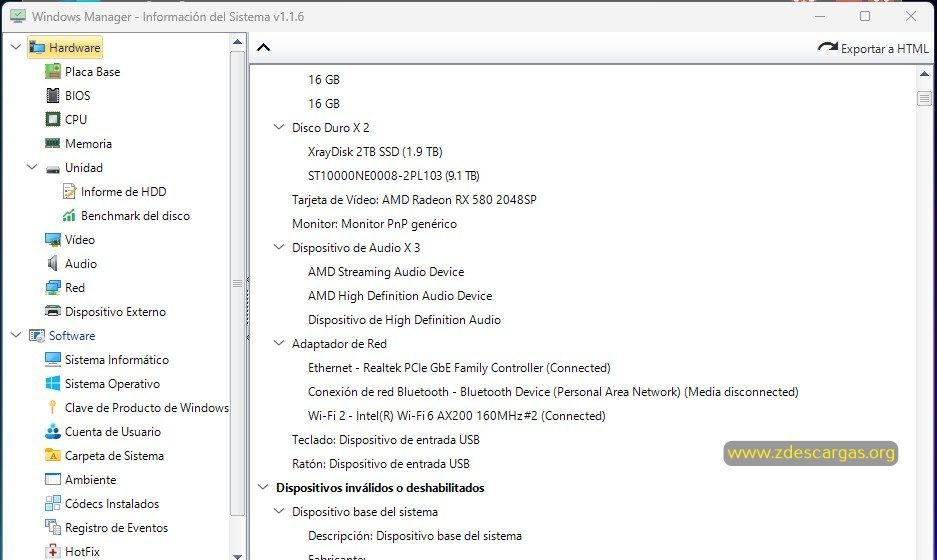Select XrayDisk 2TB SSD (1.9 TB) row
The width and height of the screenshot is (937, 560).
[x=375, y=152]
